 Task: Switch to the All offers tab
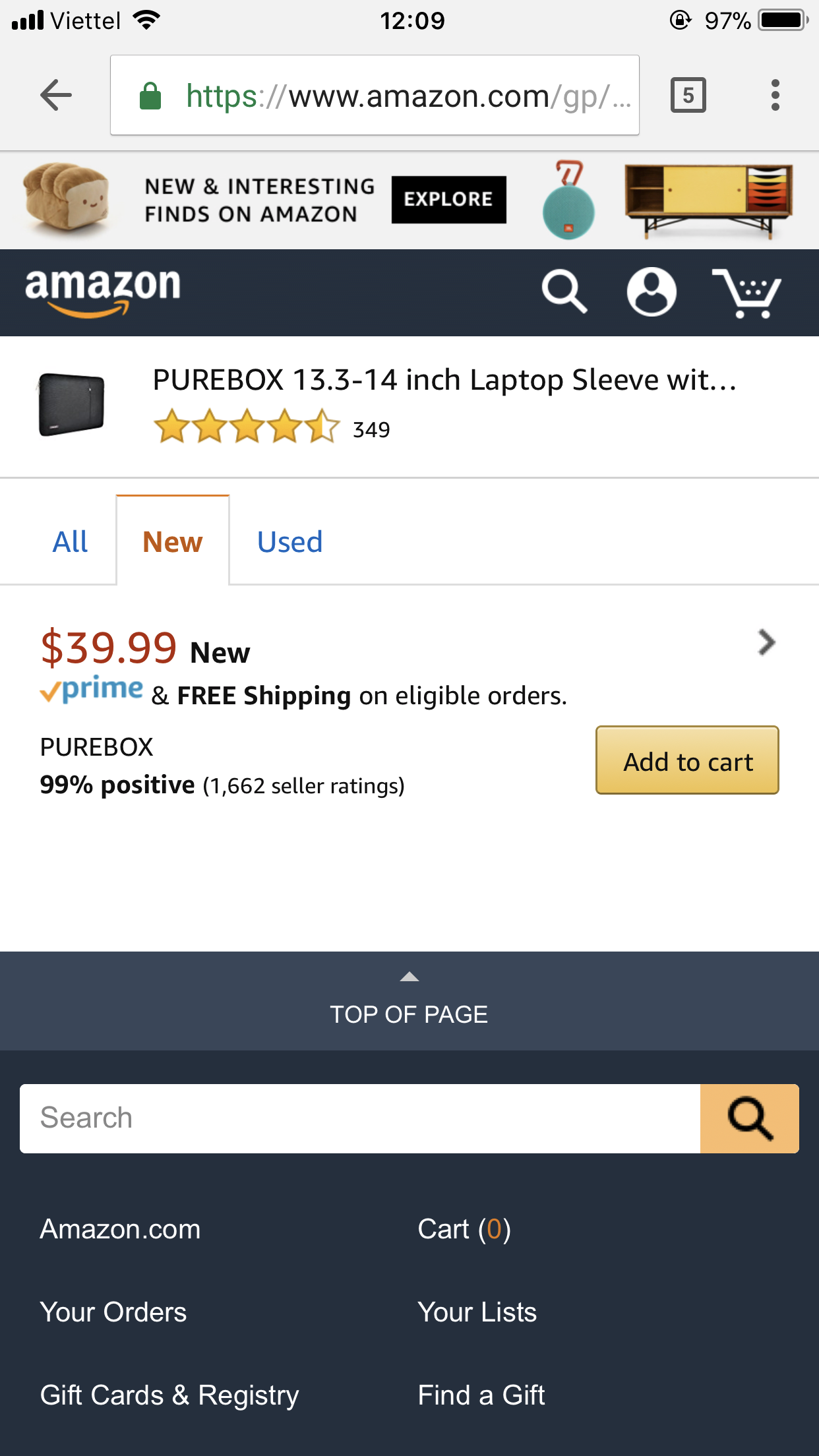click(70, 542)
